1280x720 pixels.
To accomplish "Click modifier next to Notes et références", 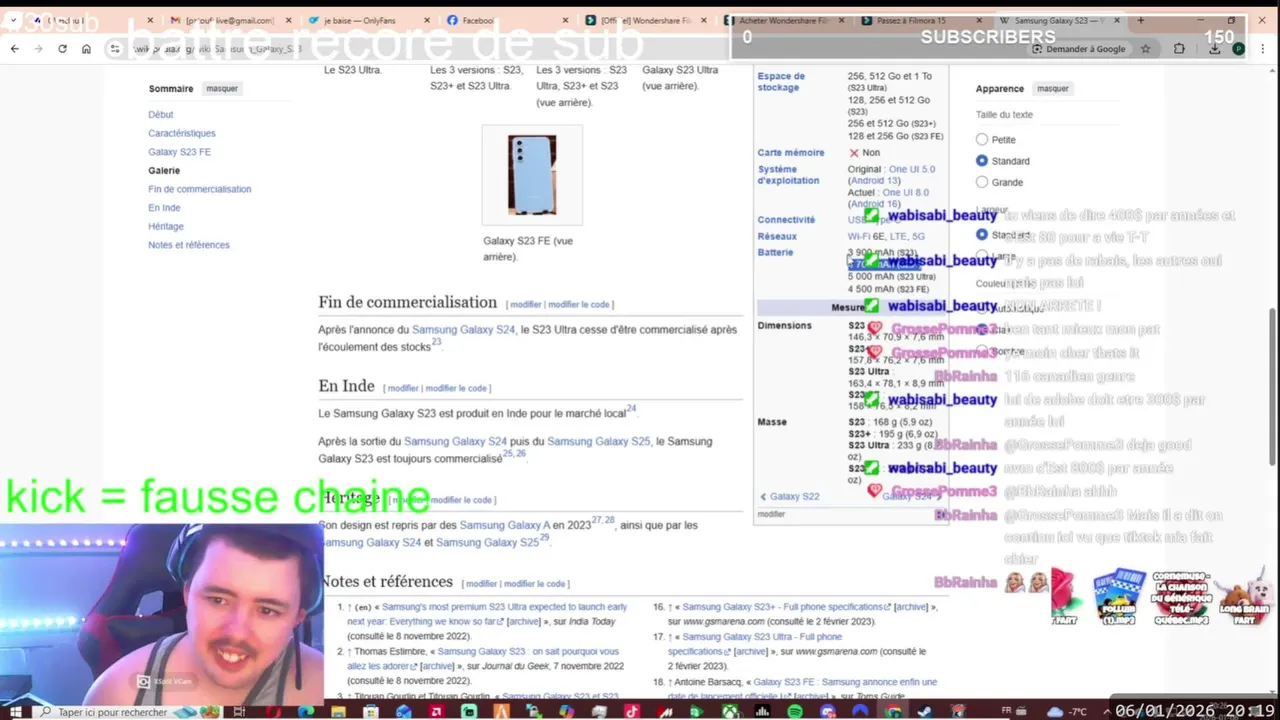I will click(x=481, y=584).
